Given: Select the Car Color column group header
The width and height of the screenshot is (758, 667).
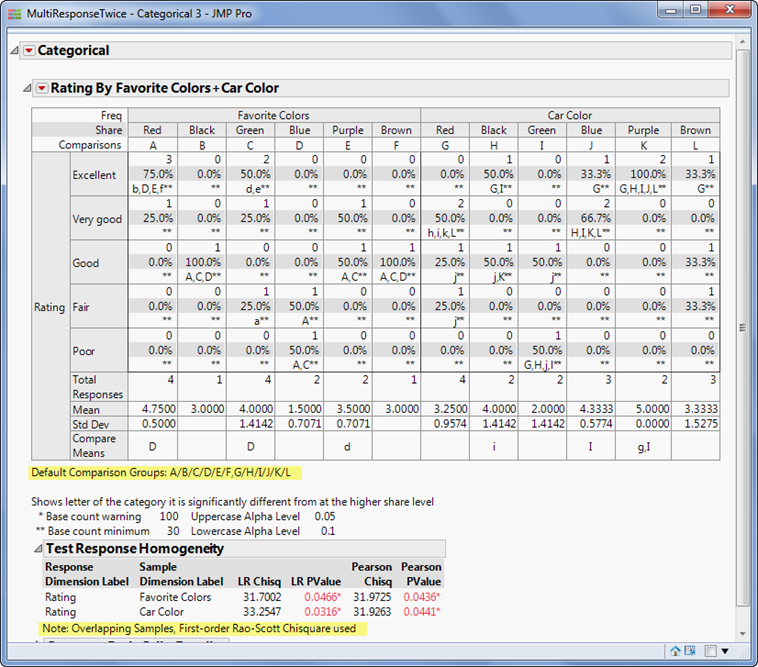Looking at the screenshot, I should (x=569, y=116).
